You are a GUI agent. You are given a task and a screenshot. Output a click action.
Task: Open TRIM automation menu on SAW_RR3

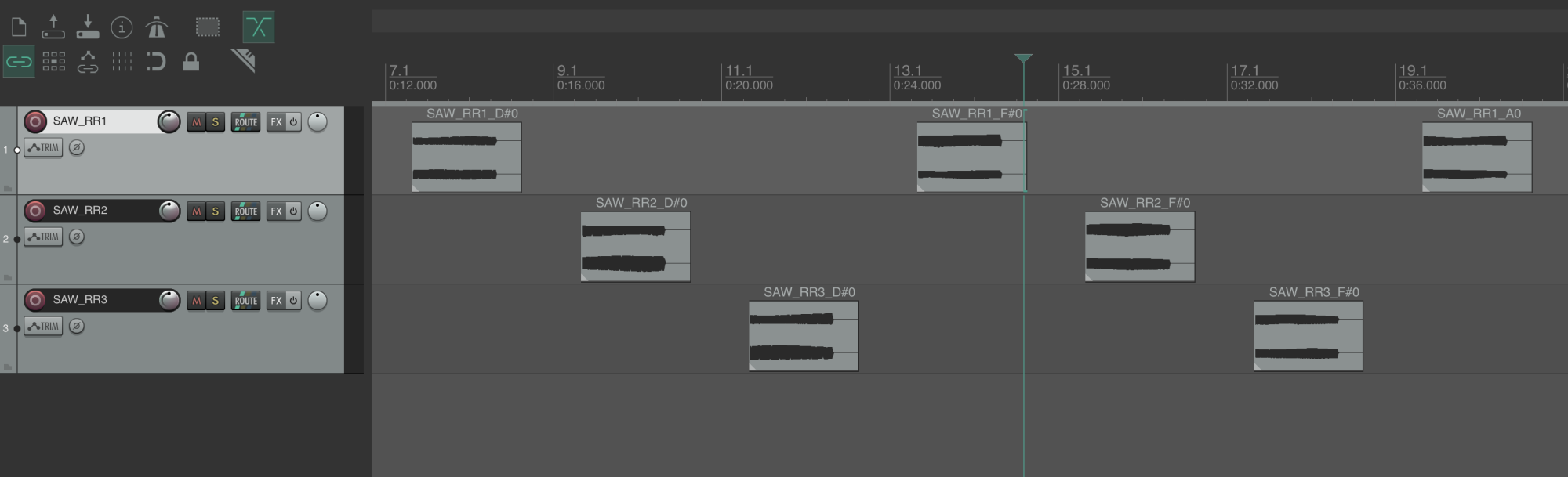43,326
